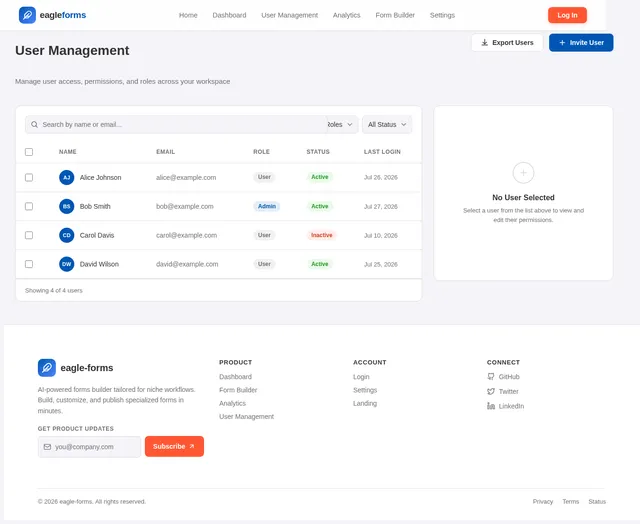Open the Privacy link
This screenshot has height=524, width=640.
pyautogui.click(x=543, y=502)
